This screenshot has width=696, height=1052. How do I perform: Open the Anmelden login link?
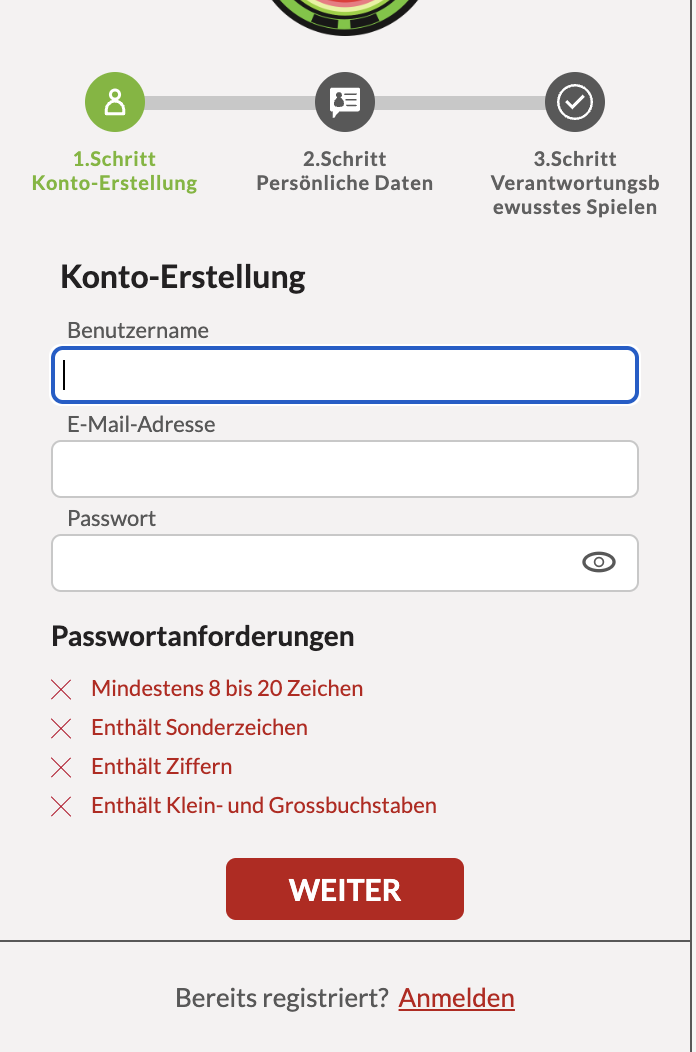[x=456, y=998]
